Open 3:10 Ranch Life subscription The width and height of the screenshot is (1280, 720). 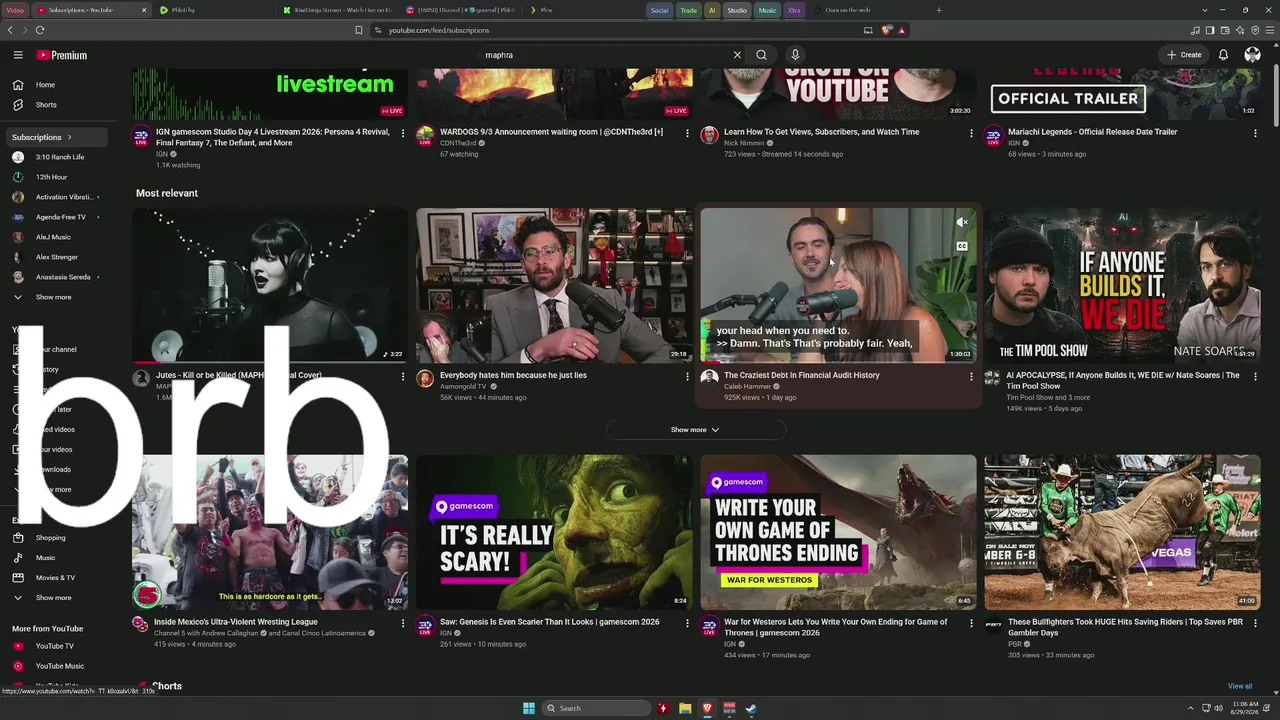pos(58,157)
